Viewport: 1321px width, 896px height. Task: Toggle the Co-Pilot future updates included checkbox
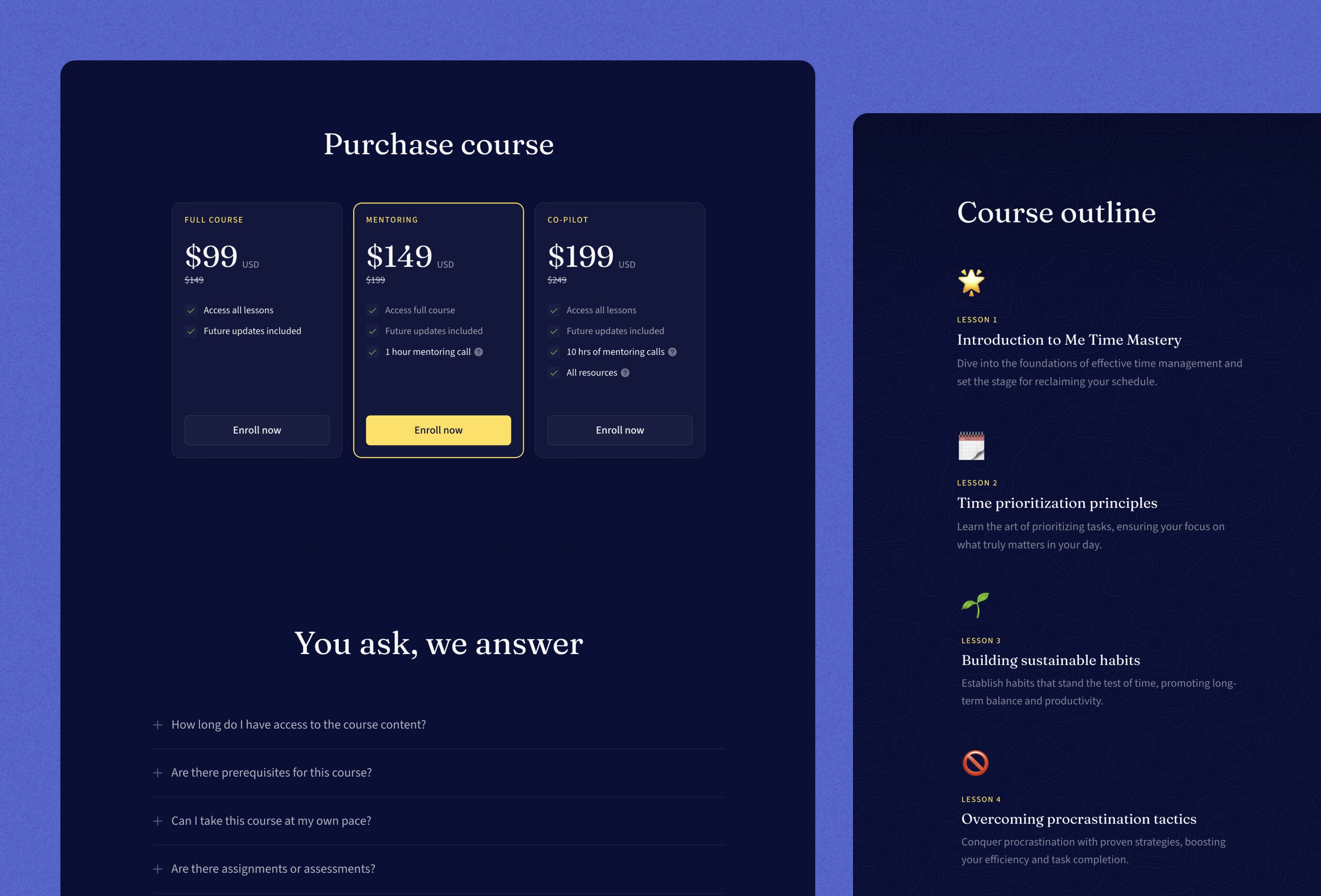tap(554, 330)
